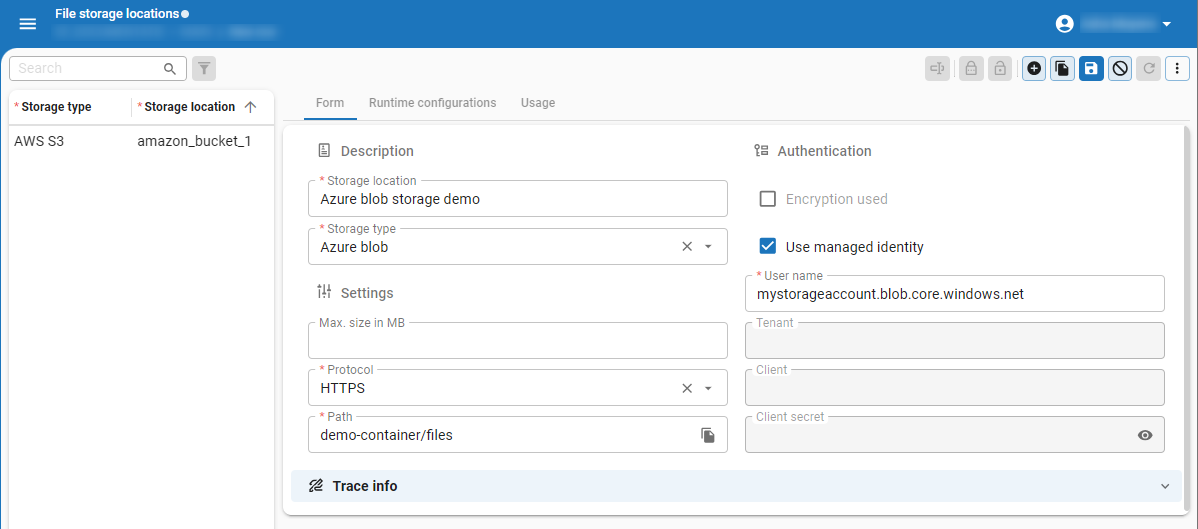Click the copy icon in Path field
1198x529 pixels.
(x=708, y=435)
